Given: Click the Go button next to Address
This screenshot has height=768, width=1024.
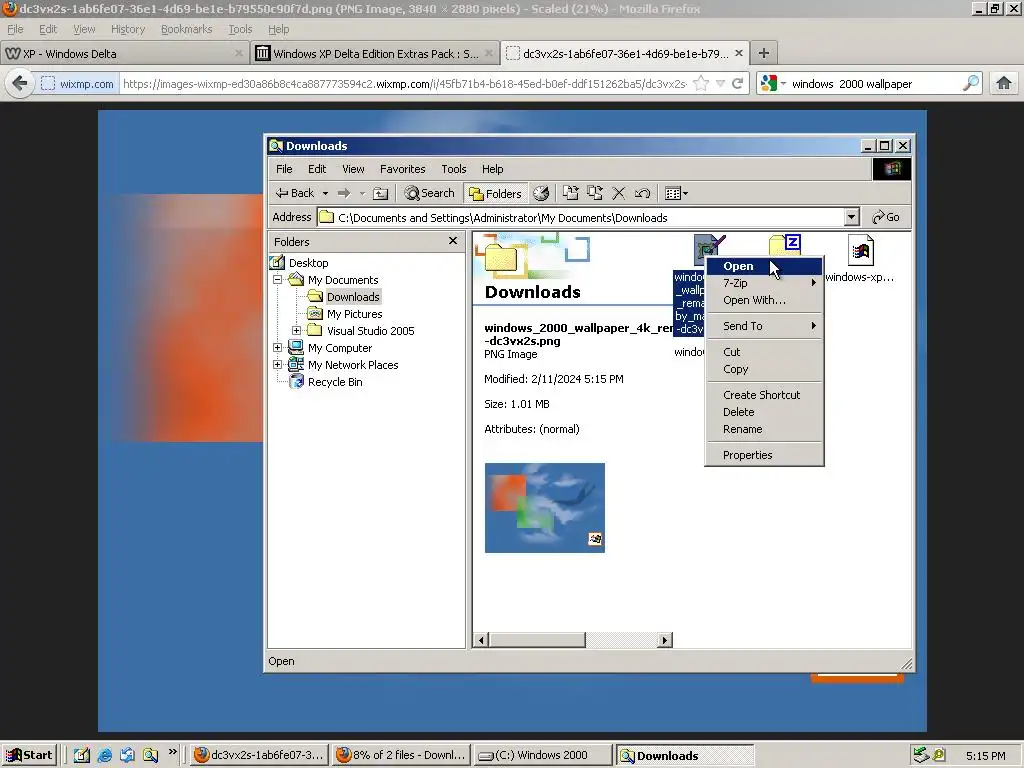Looking at the screenshot, I should (x=886, y=217).
